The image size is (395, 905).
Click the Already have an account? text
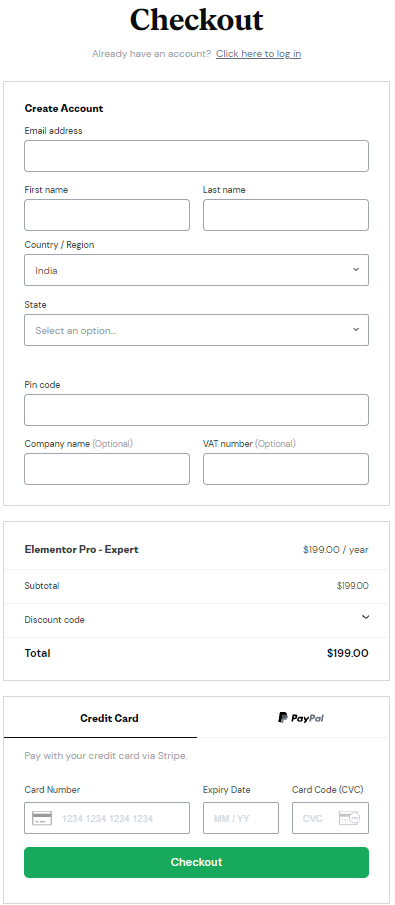151,54
